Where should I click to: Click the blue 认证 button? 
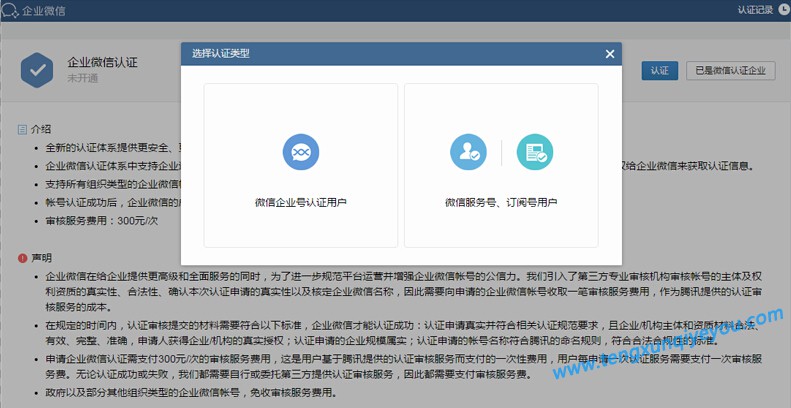(x=660, y=71)
